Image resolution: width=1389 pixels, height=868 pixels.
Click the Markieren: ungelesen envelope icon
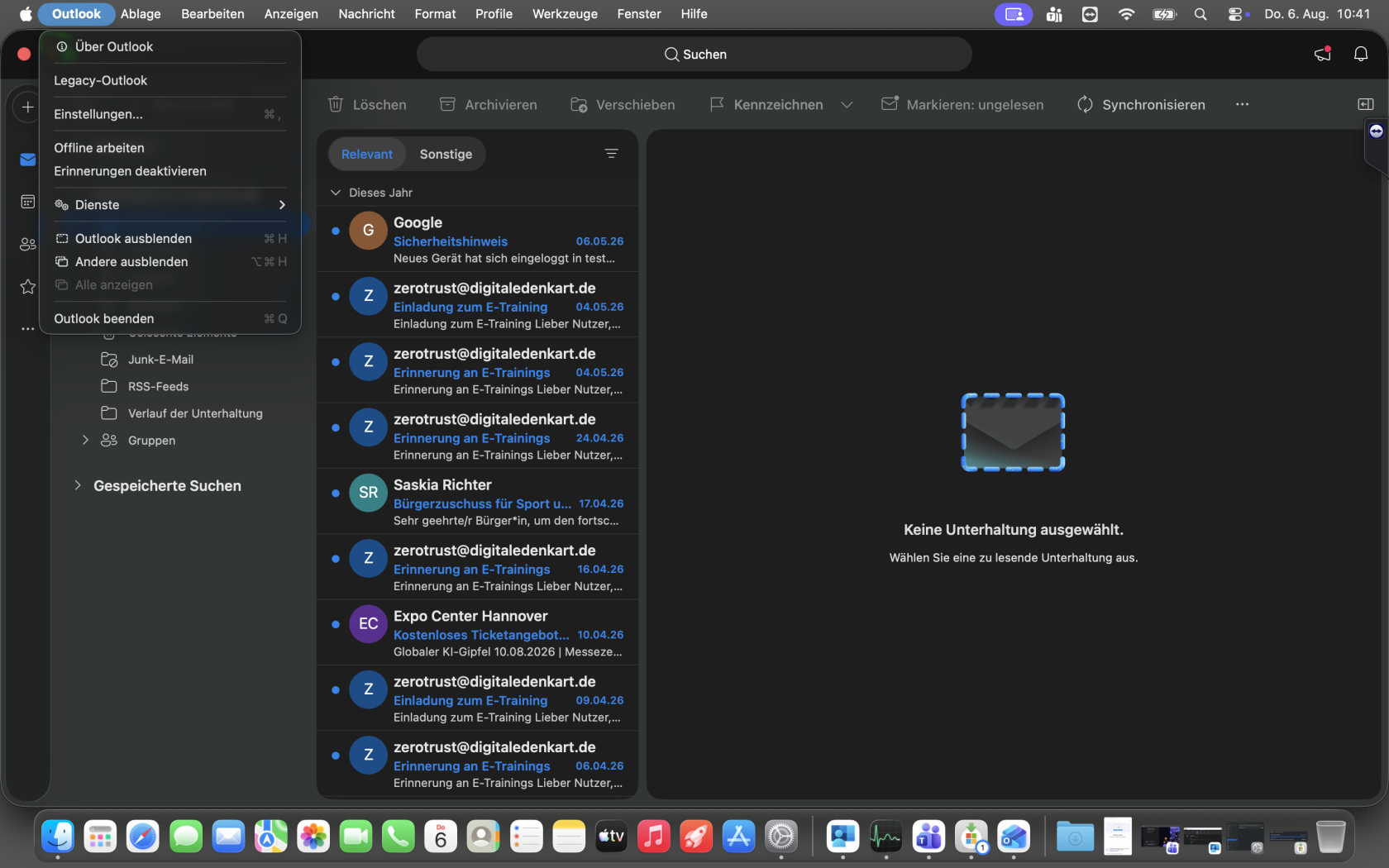890,104
